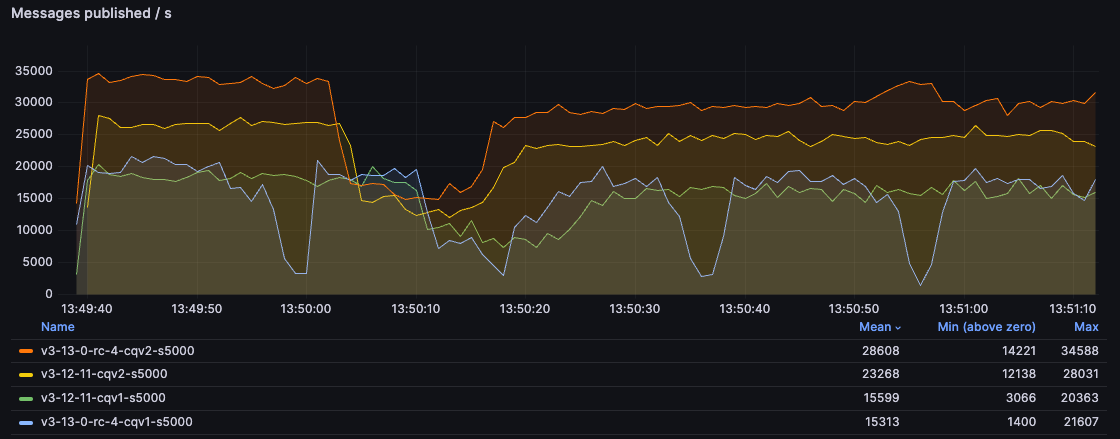The width and height of the screenshot is (1120, 439).
Task: Open color picker for green v3-12-11-cqv1-s5000
Action: (x=27, y=398)
